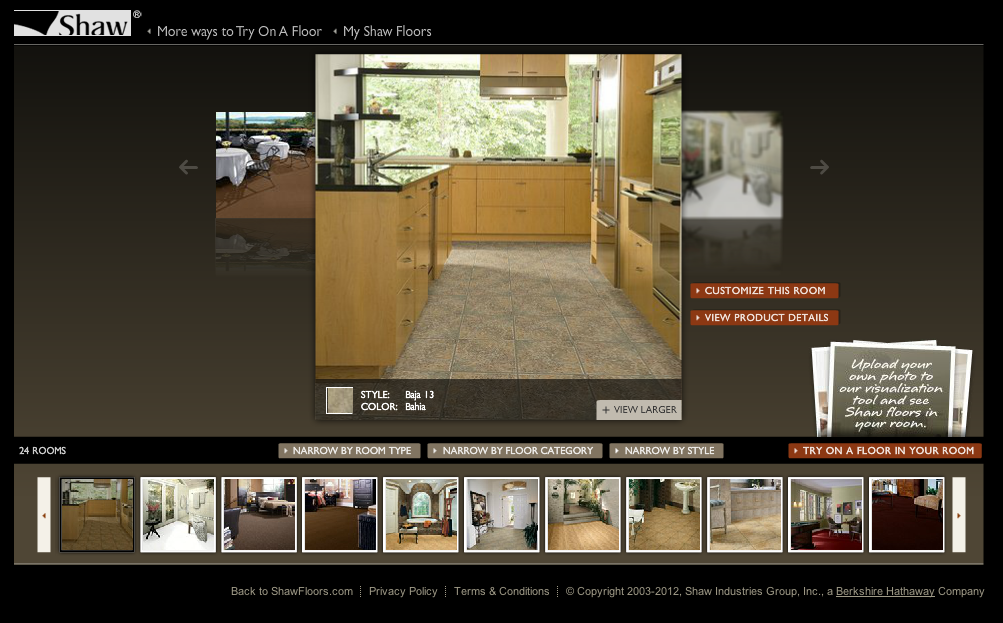This screenshot has height=623, width=1003.
Task: Click Customize This Room
Action: point(763,291)
